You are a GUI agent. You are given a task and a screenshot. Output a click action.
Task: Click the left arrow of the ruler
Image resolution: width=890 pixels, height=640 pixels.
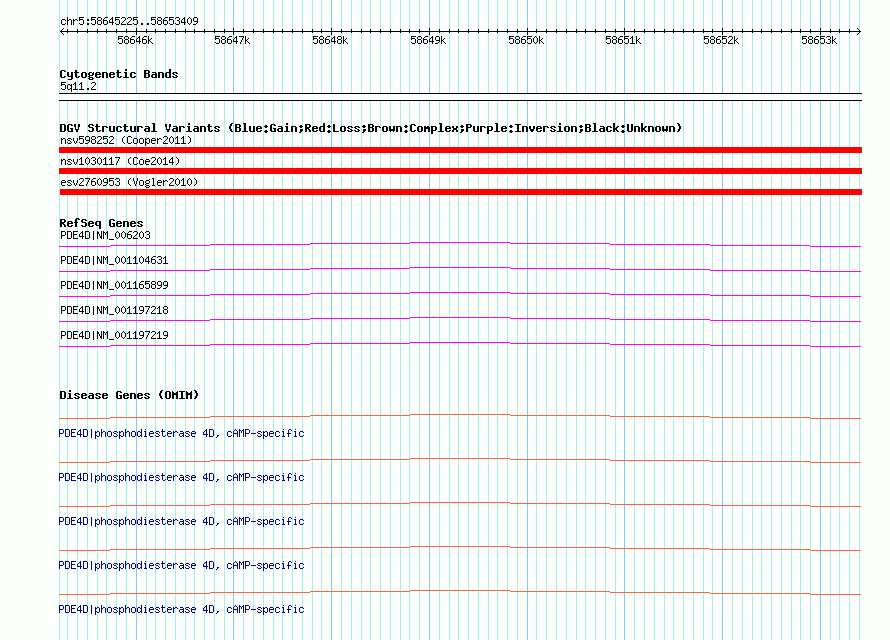(x=62, y=31)
